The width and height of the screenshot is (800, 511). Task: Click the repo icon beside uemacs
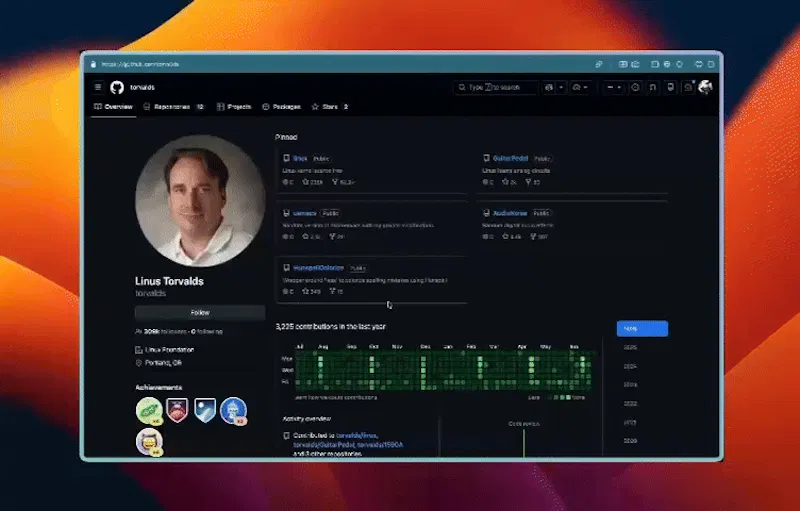point(286,213)
